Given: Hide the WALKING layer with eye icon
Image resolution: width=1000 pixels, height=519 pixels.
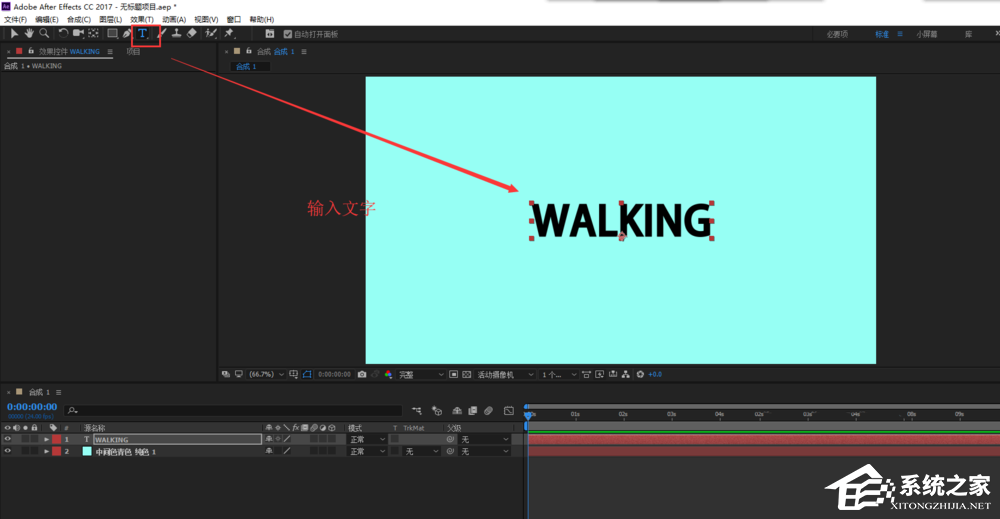Looking at the screenshot, I should [8, 439].
